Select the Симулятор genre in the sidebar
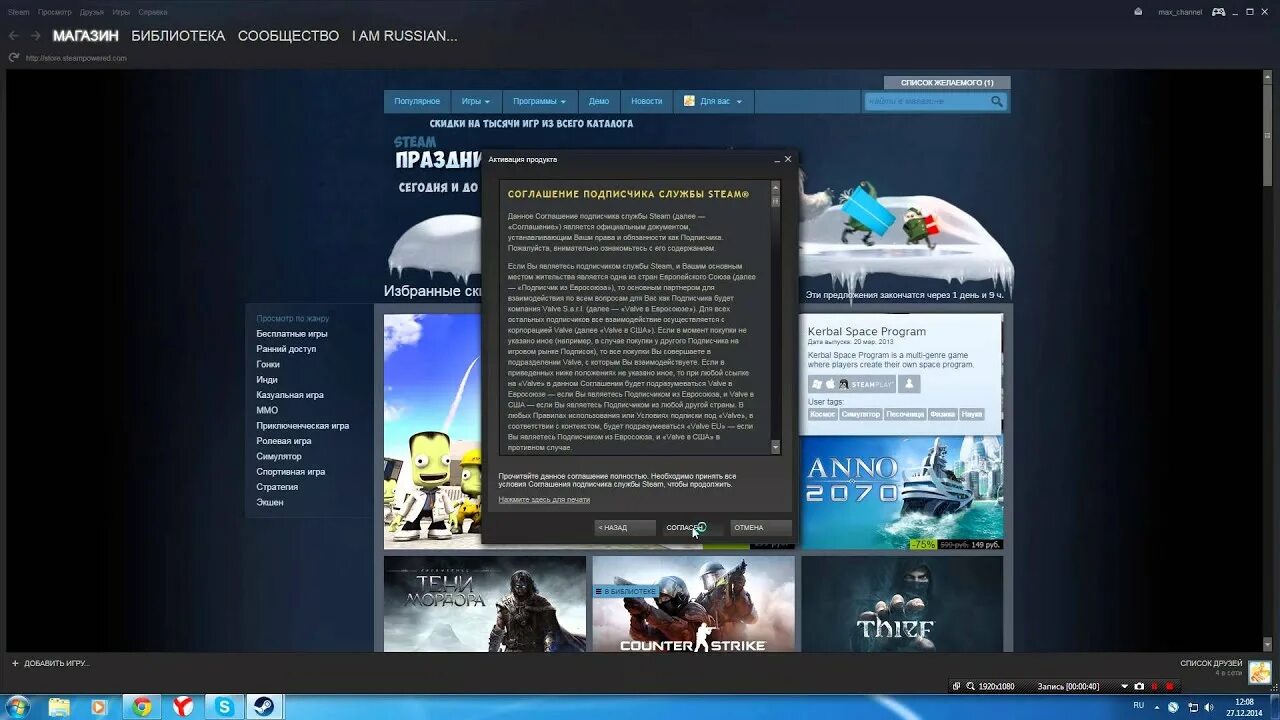This screenshot has height=720, width=1280. coord(279,456)
